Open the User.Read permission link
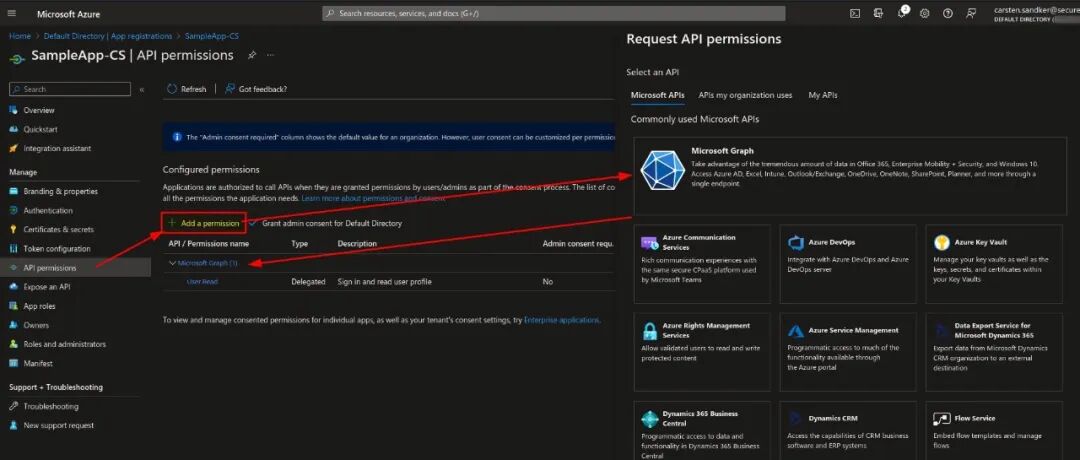 click(202, 282)
